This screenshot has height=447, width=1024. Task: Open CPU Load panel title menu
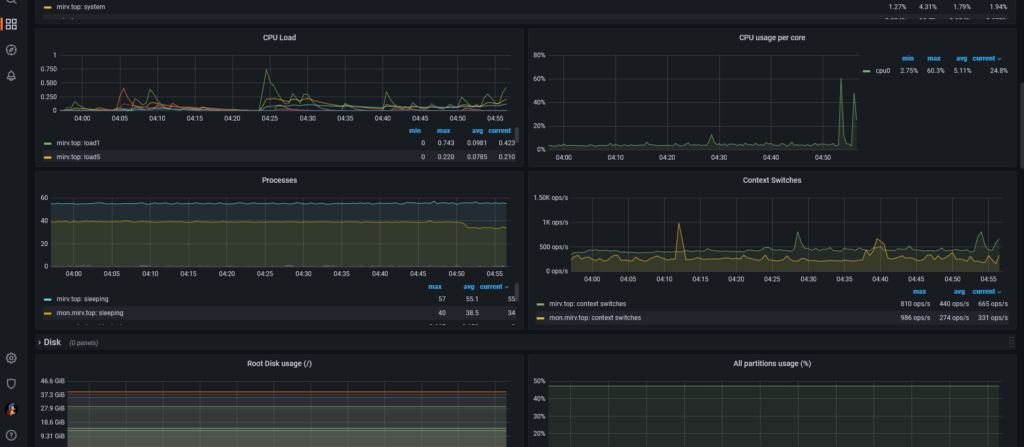[x=279, y=38]
